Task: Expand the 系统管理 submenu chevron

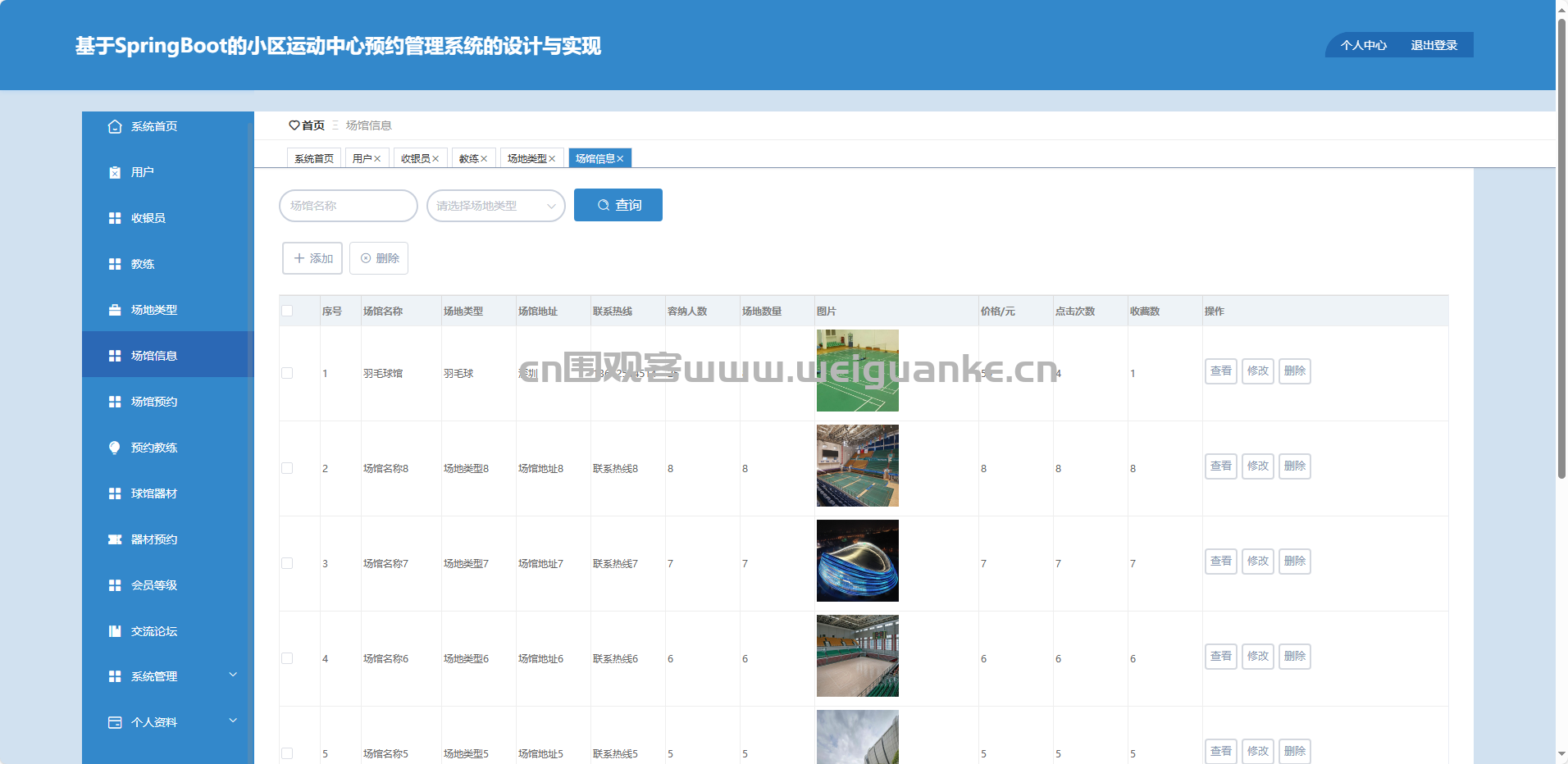Action: click(233, 675)
